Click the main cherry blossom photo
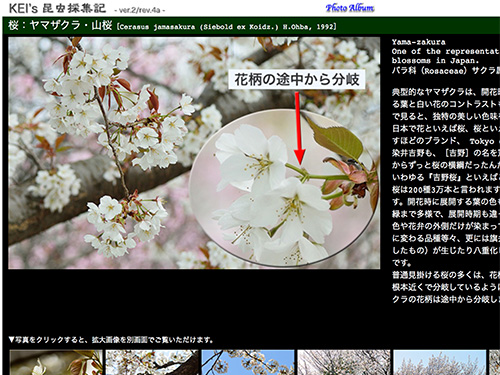Screen dimensions: 500x375 click(x=194, y=153)
